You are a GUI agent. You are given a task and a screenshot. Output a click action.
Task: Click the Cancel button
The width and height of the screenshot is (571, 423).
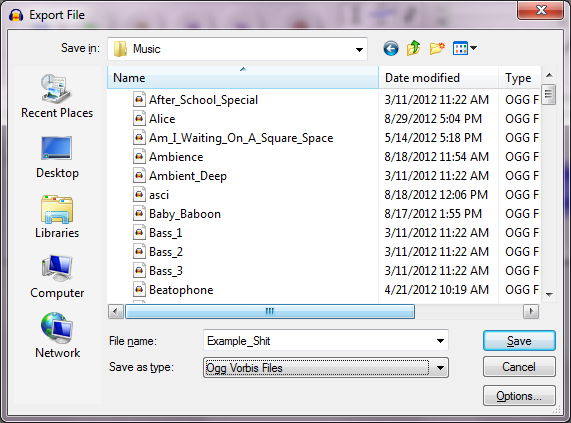519,367
